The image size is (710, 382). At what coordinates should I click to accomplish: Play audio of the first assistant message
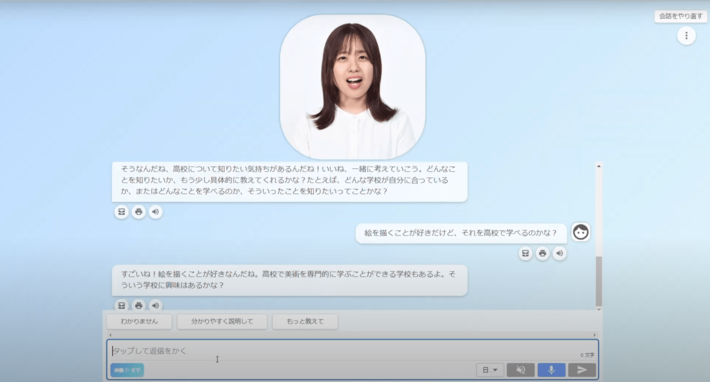tap(155, 212)
